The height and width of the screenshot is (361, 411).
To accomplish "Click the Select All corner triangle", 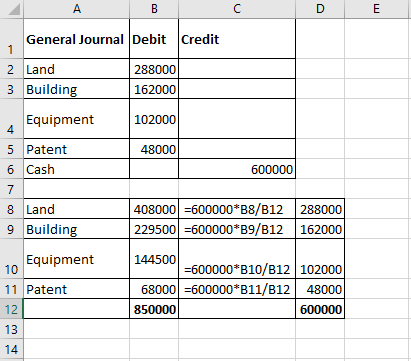I will (x=14, y=10).
